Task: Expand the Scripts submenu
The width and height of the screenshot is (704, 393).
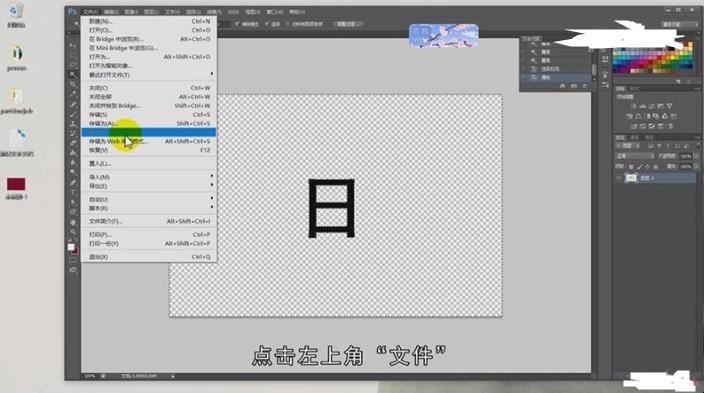Action: click(x=149, y=208)
